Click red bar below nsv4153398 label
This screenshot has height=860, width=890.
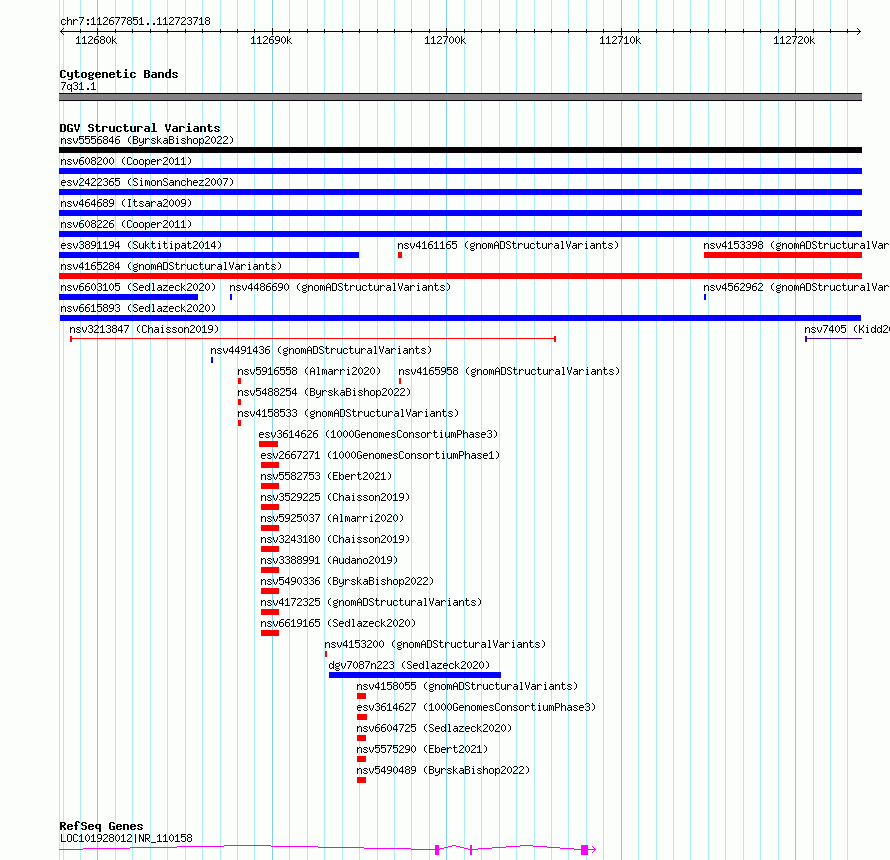783,255
